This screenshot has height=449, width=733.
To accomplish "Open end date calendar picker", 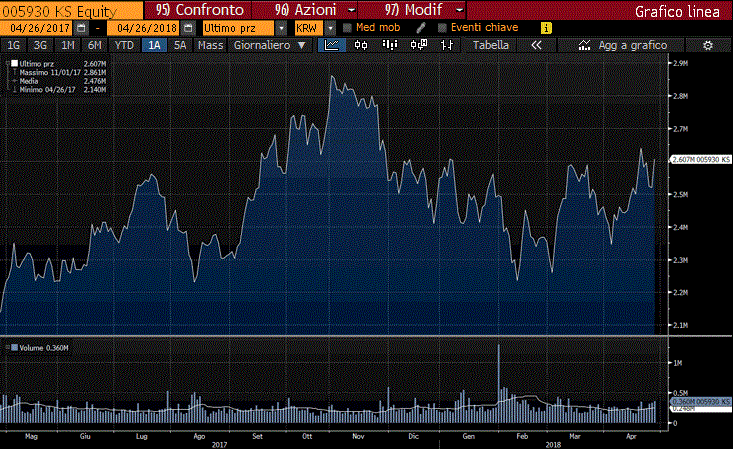I will [188, 28].
